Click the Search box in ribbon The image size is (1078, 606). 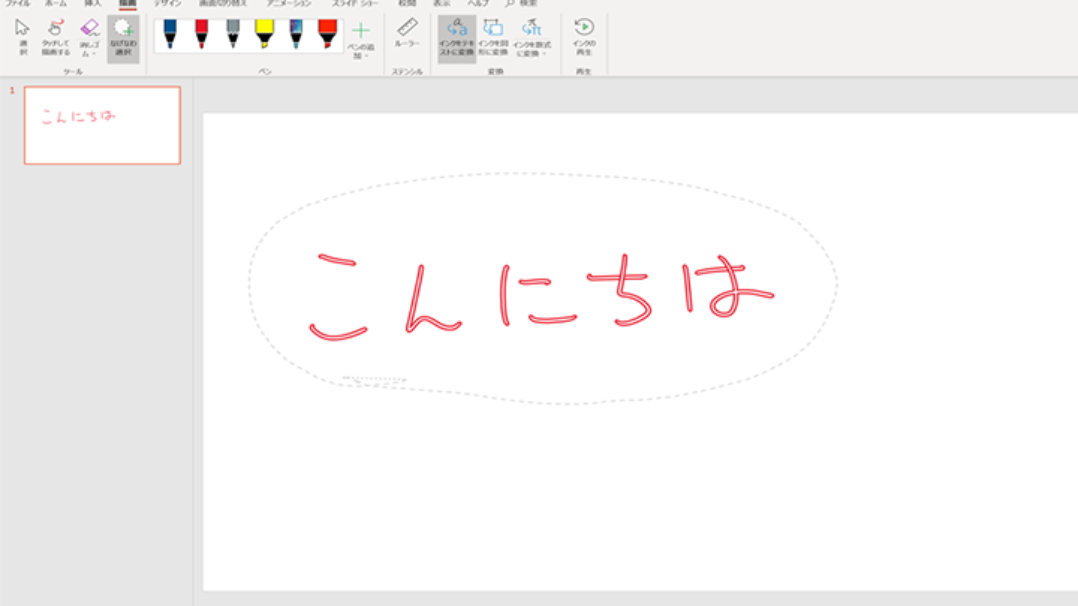[522, 3]
